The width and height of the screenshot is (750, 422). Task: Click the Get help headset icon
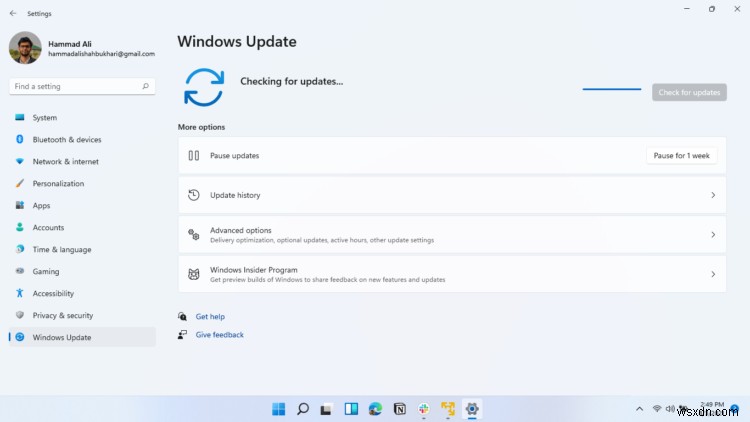point(182,316)
